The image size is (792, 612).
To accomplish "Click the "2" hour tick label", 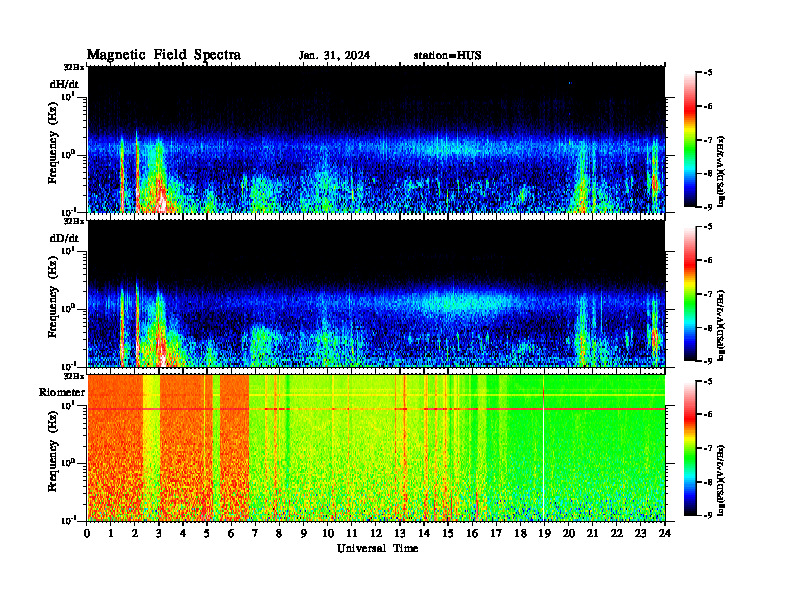I will [x=135, y=533].
